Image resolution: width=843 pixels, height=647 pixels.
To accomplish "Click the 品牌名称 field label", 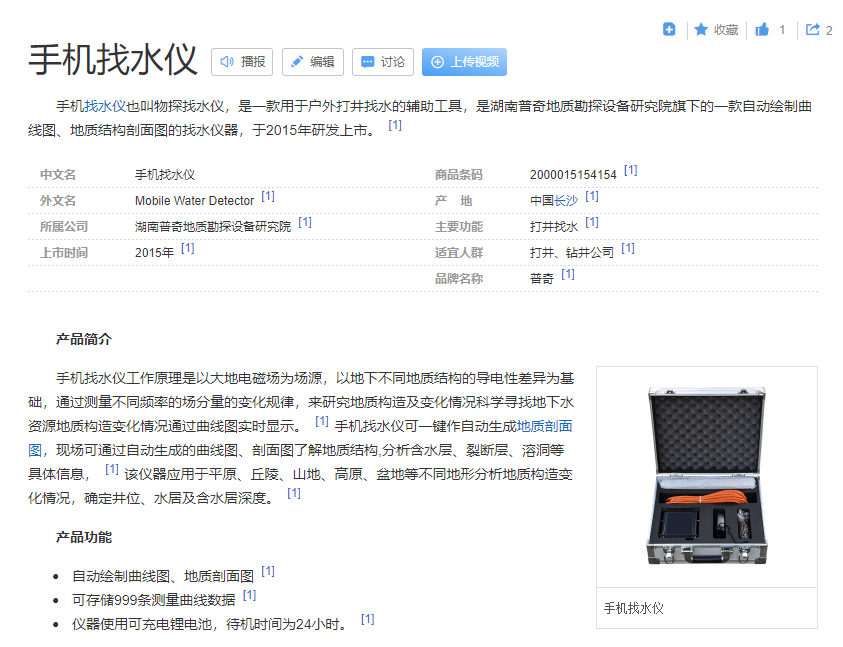I will tap(459, 279).
